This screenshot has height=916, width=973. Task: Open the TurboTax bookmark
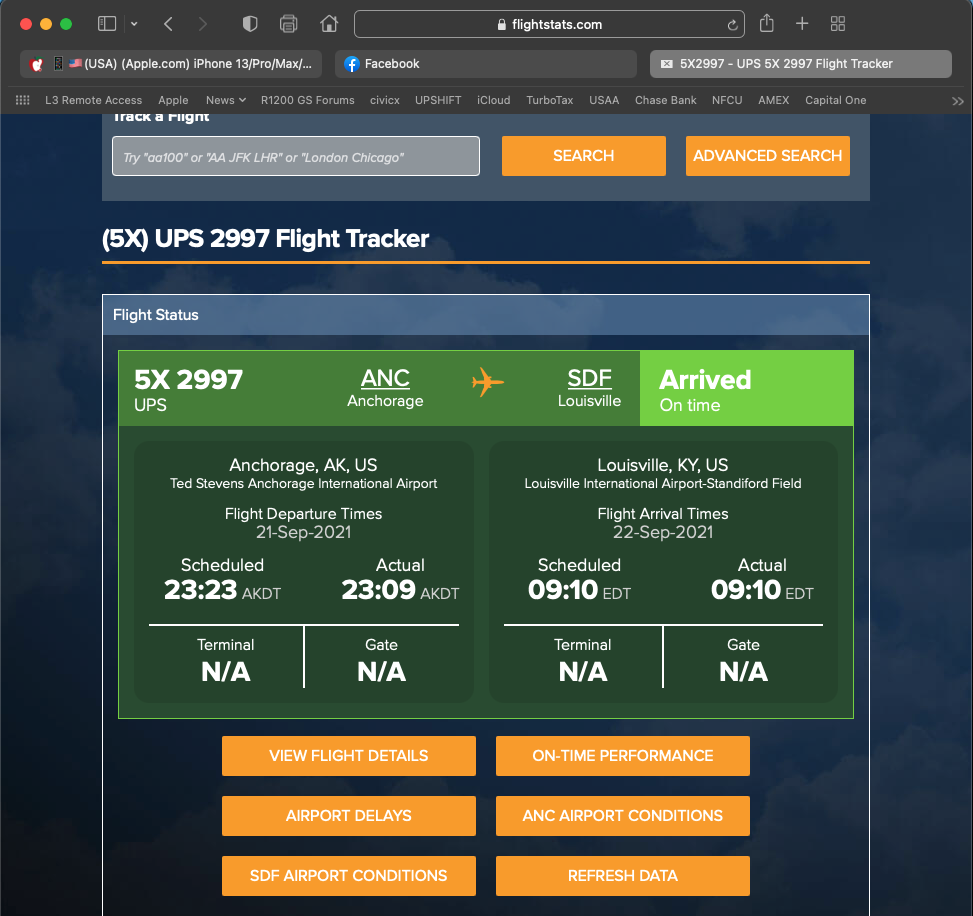coord(550,100)
